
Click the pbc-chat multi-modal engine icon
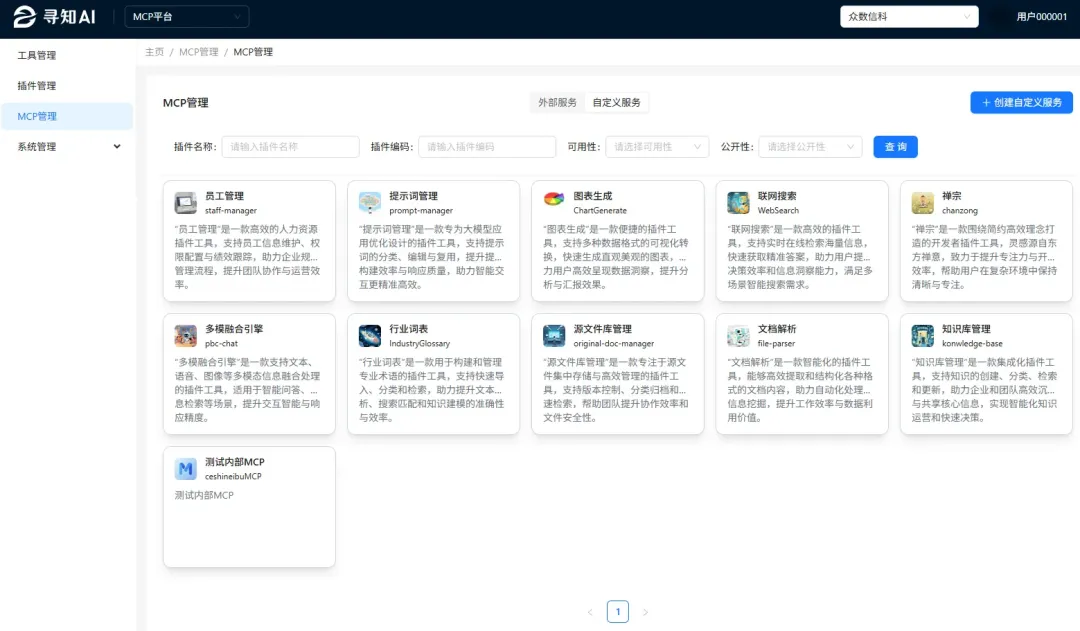click(x=185, y=335)
